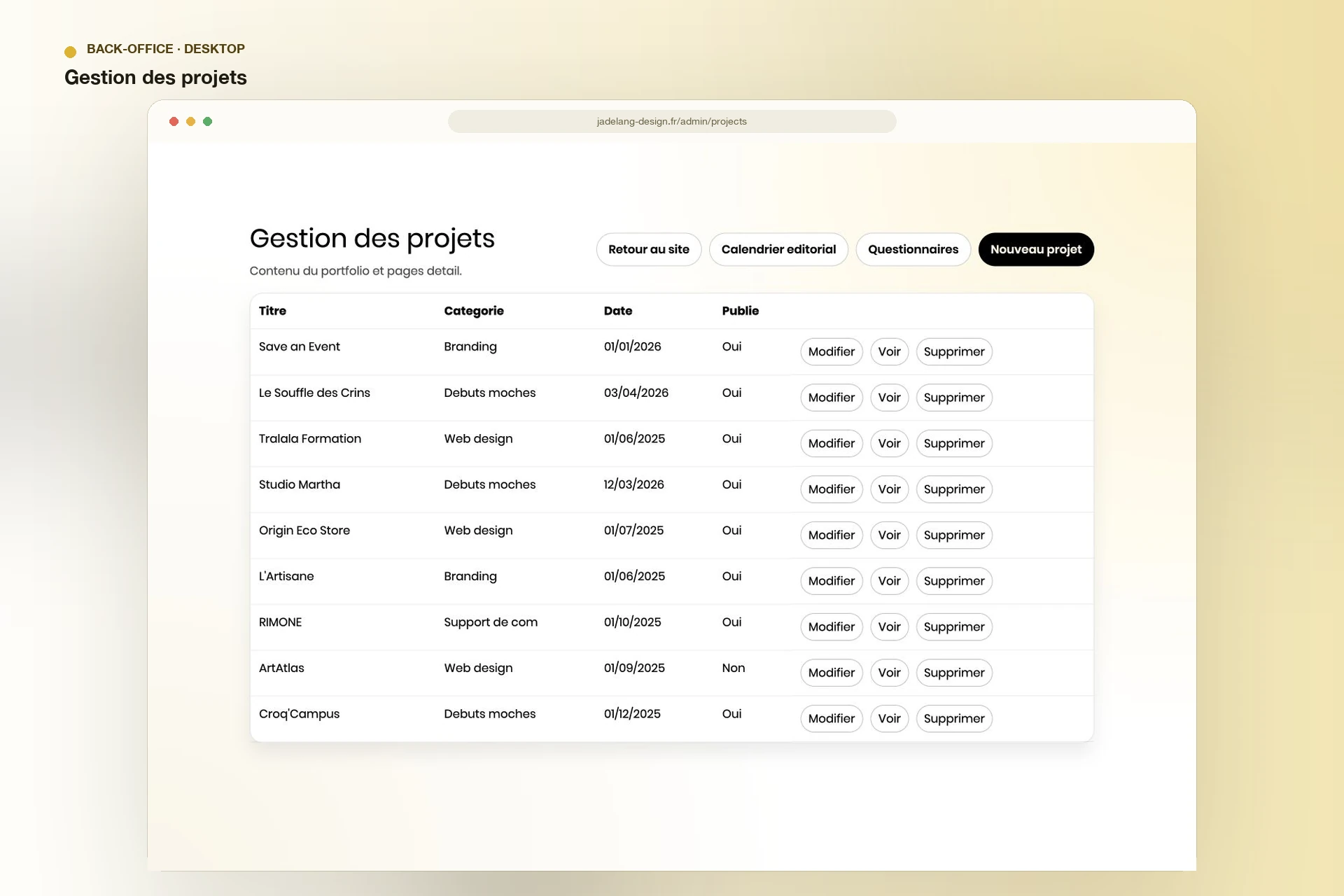
Task: Supprimer Le Souffle des Crins
Action: pyautogui.click(x=954, y=398)
